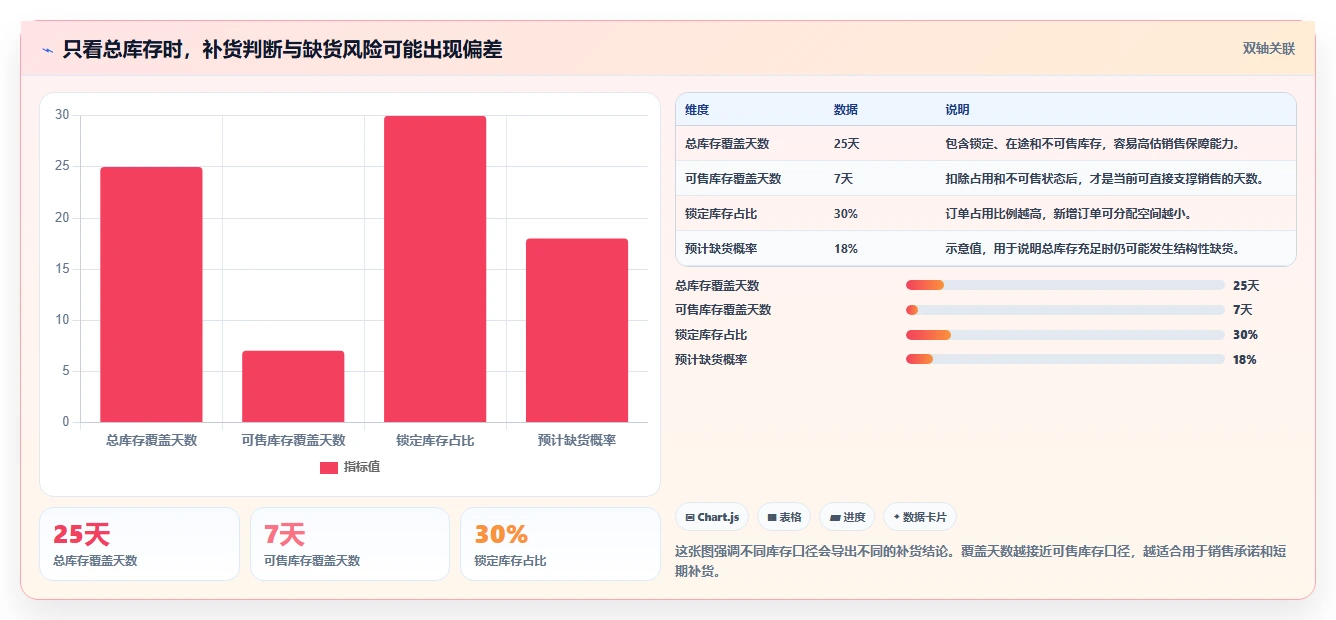
Task: Click the summary paragraph starting 这张图强调
Action: point(980,561)
